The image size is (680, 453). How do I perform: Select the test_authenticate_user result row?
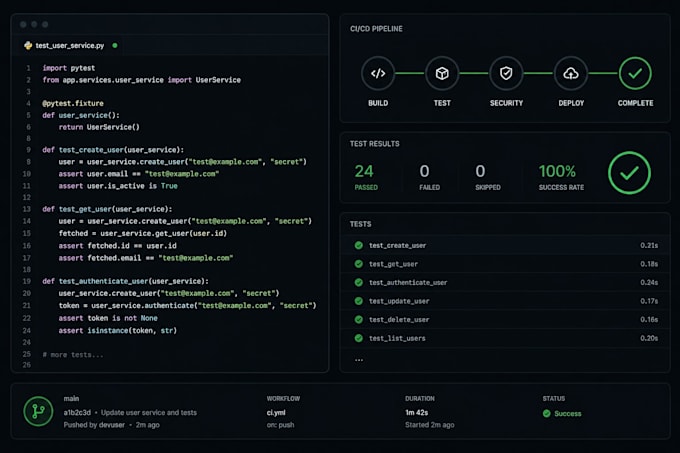click(505, 283)
